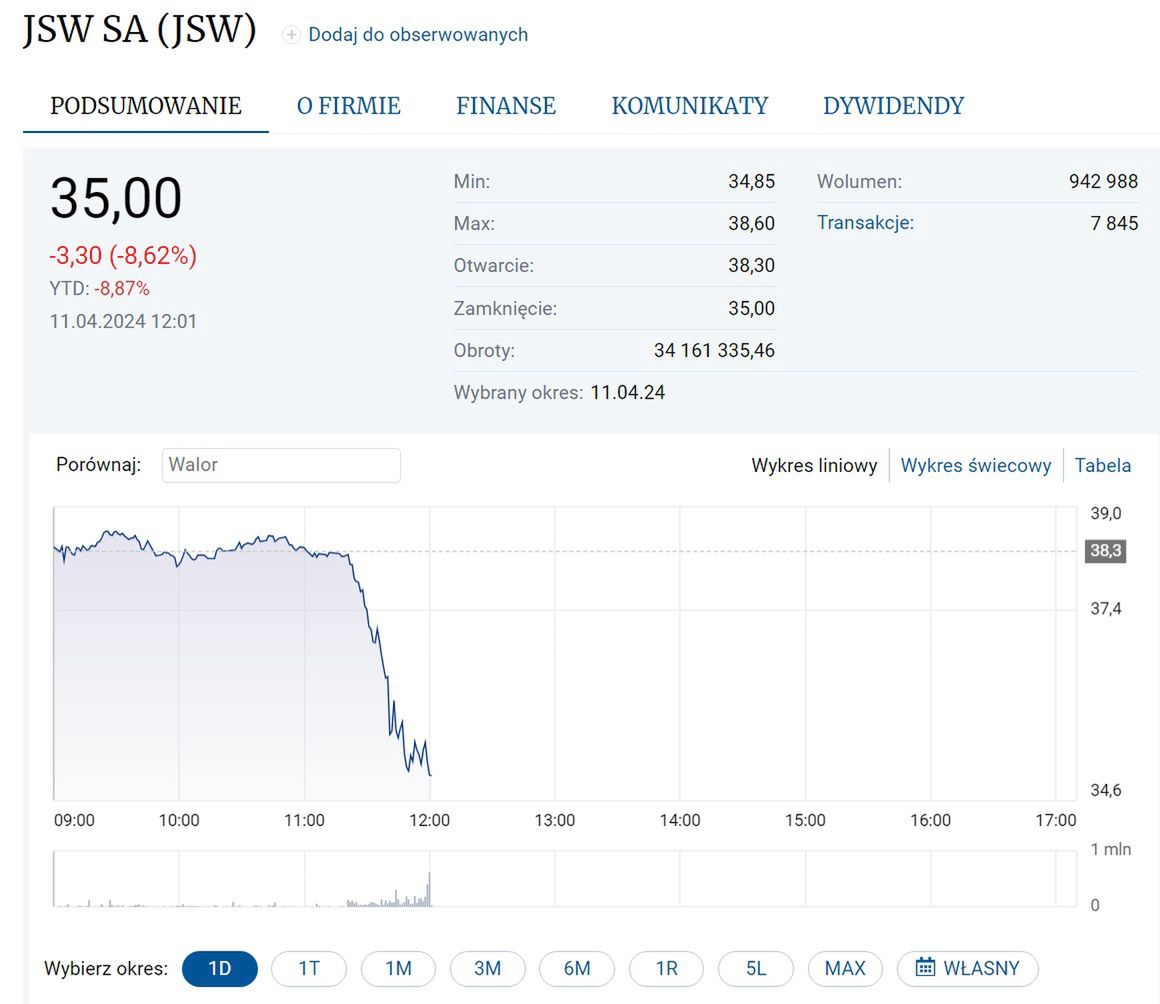Click the Transakcje link
Screen dimensions: 1160x1004
coord(865,222)
